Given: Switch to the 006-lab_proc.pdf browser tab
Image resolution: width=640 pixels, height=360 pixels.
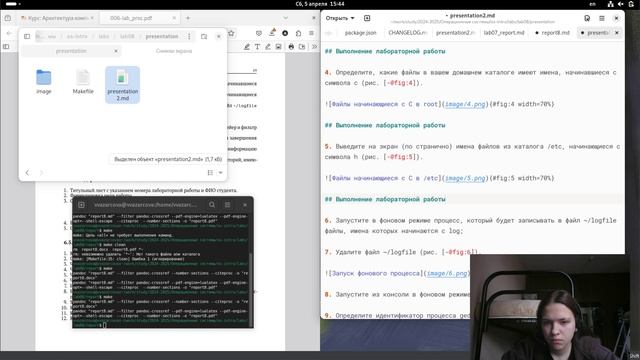Looking at the screenshot, I should pos(139,18).
